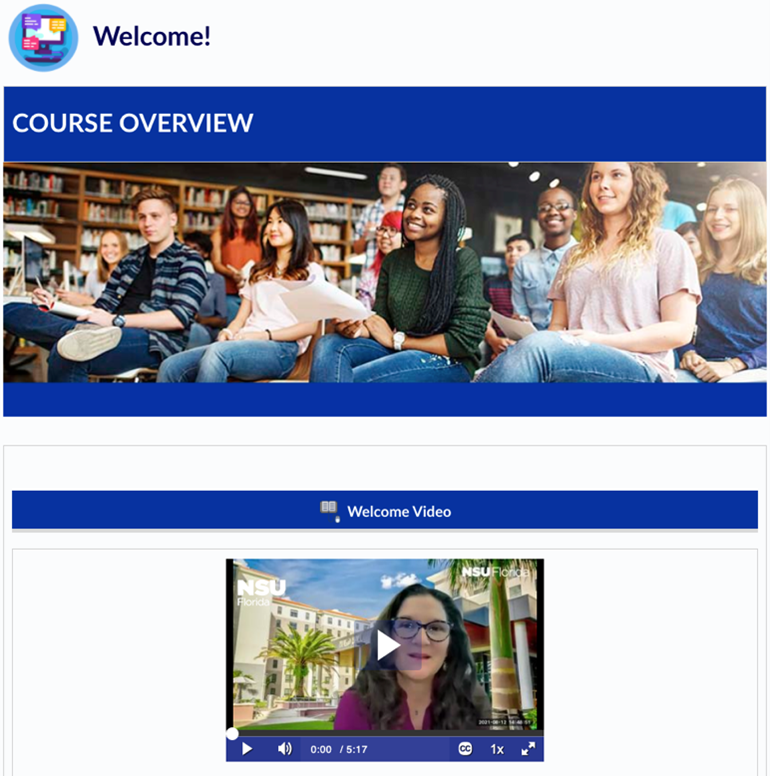Click the round computer chat icon beside Welcome!
This screenshot has width=770, height=776.
pos(44,37)
